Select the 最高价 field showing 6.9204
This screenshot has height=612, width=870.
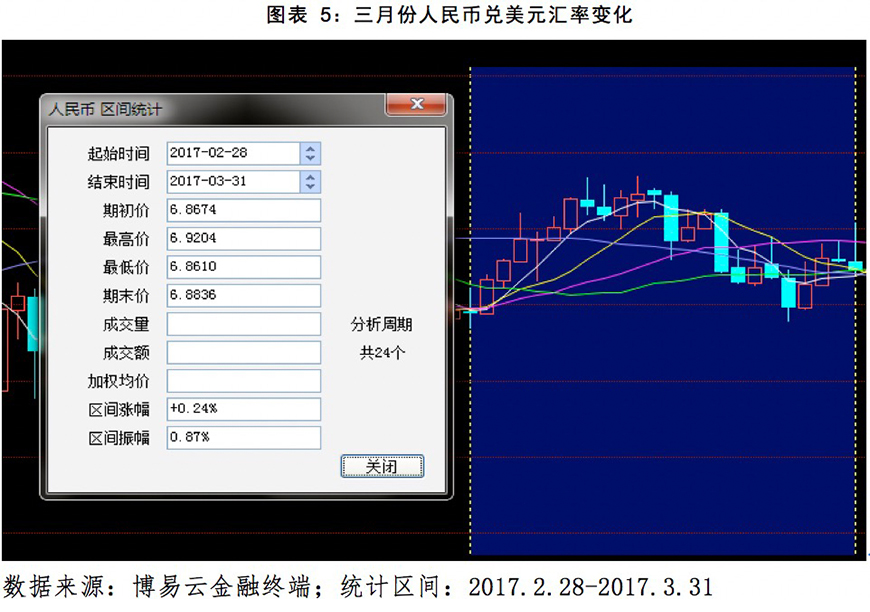click(x=243, y=239)
